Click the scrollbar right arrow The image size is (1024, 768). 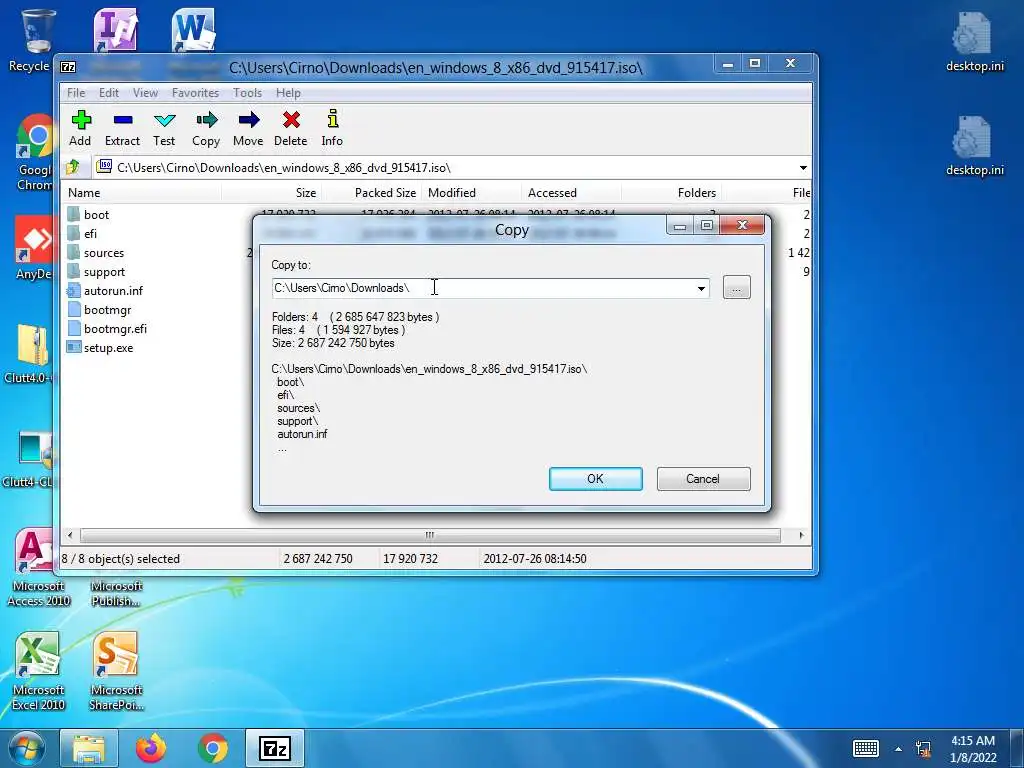(801, 536)
